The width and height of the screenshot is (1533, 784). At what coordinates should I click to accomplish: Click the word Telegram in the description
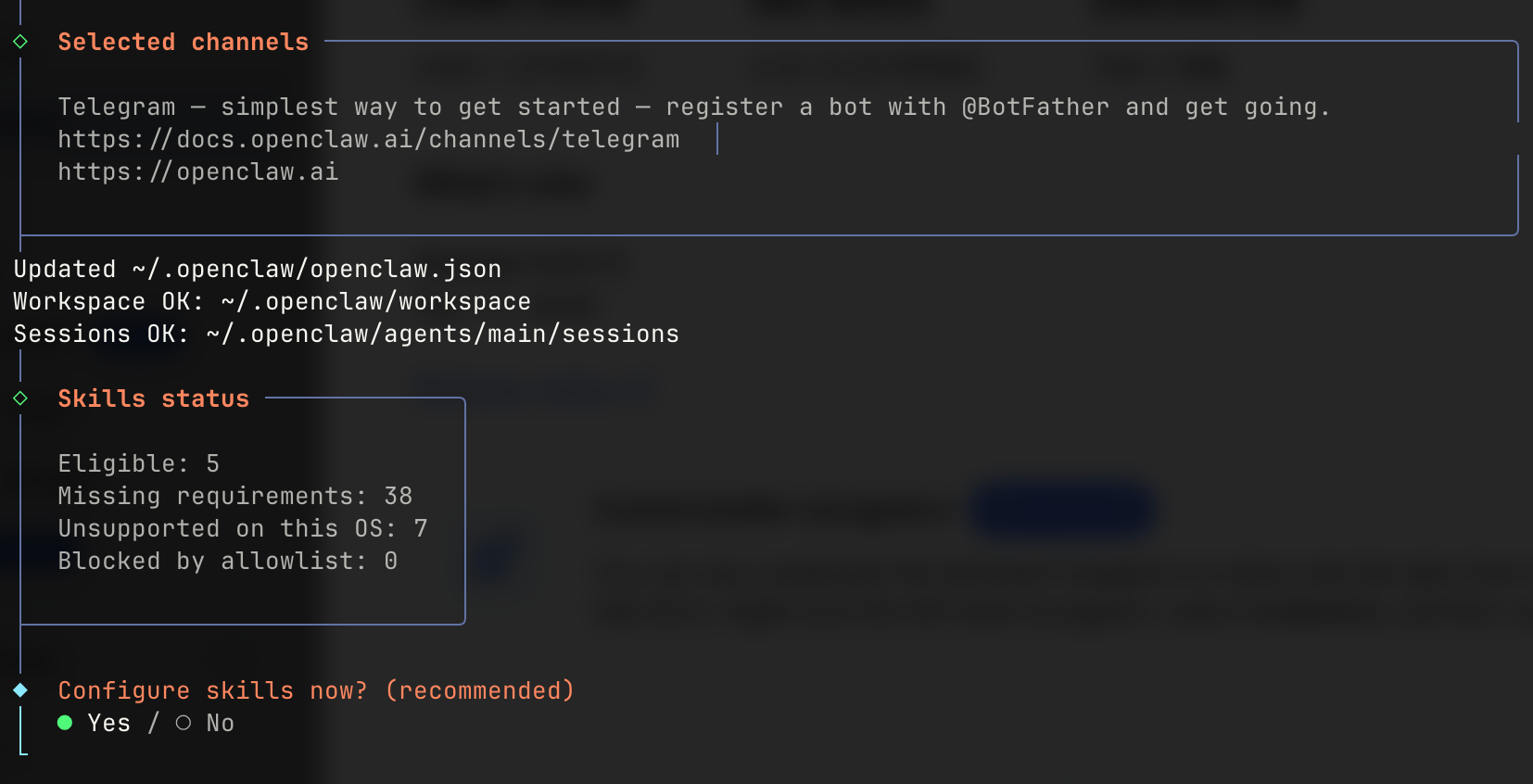point(116,107)
